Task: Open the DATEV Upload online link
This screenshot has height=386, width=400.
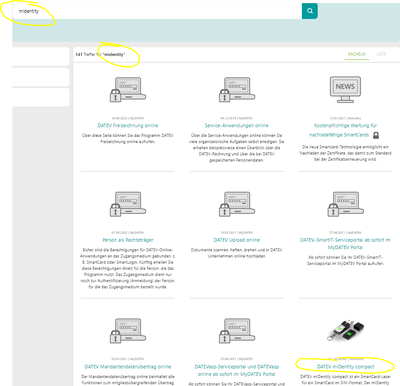Action: 237,240
